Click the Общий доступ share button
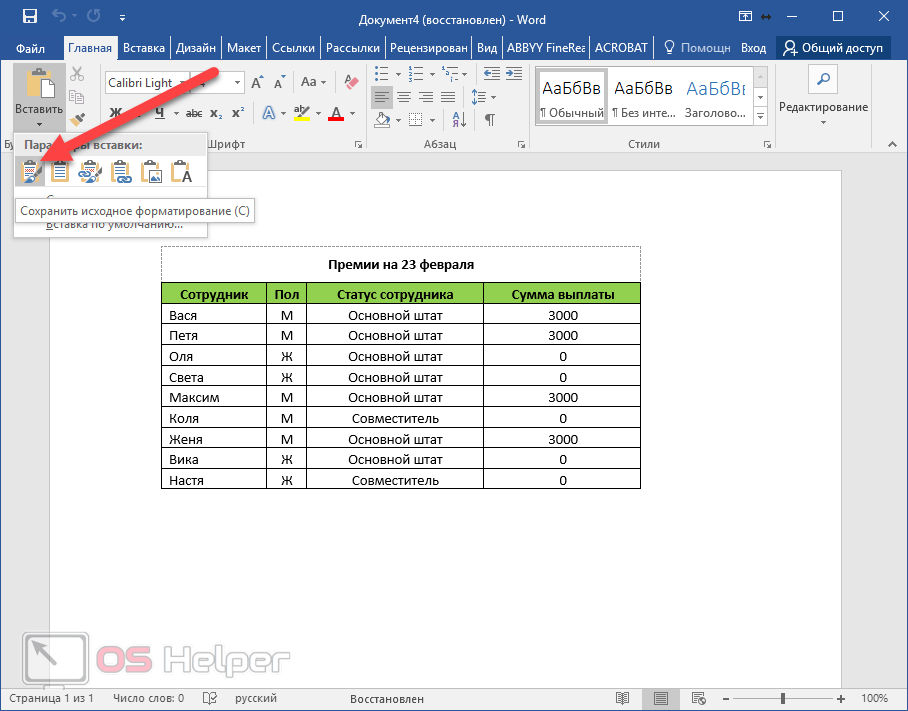The image size is (908, 711). (x=833, y=47)
